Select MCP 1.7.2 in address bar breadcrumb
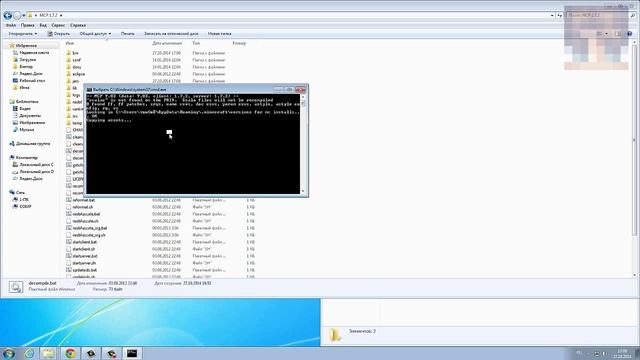 (49, 15)
